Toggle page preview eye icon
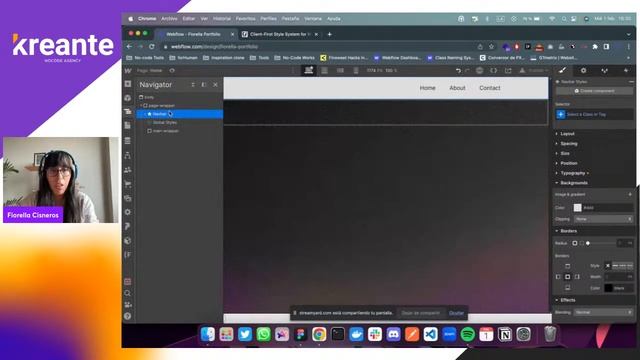This screenshot has height=360, width=640. [x=172, y=71]
